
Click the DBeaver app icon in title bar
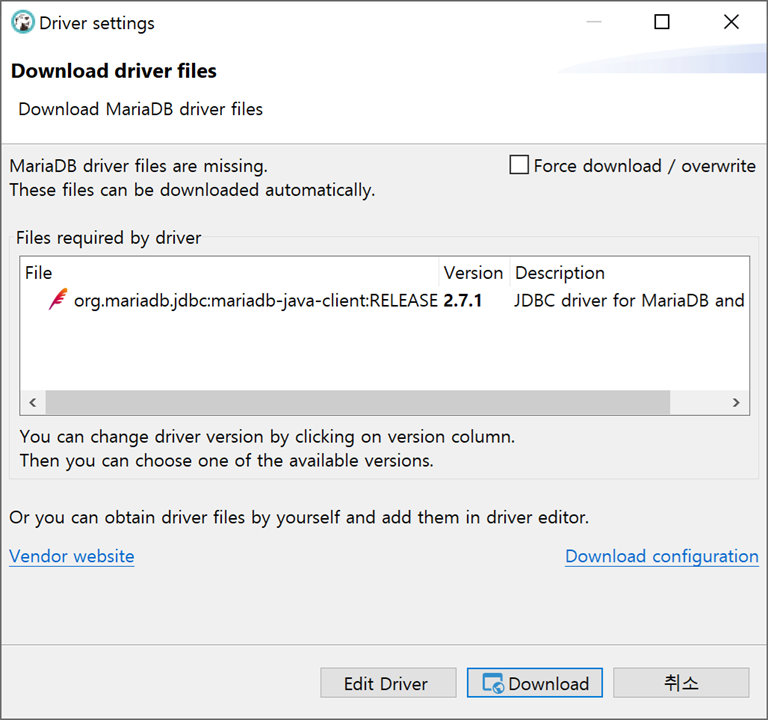(x=23, y=23)
